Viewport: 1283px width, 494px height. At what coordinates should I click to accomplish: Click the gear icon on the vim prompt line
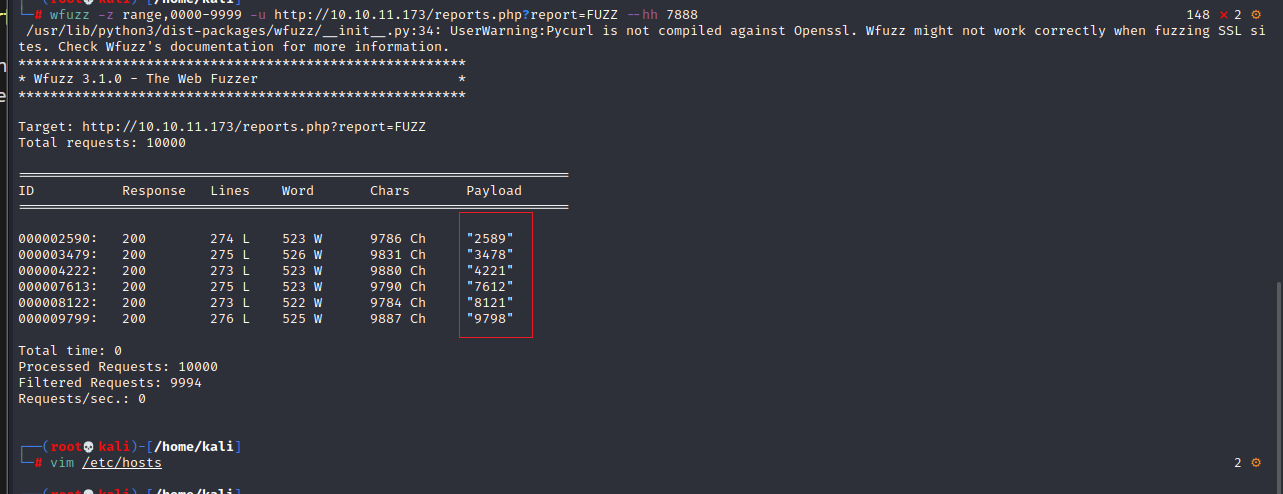(x=1255, y=463)
